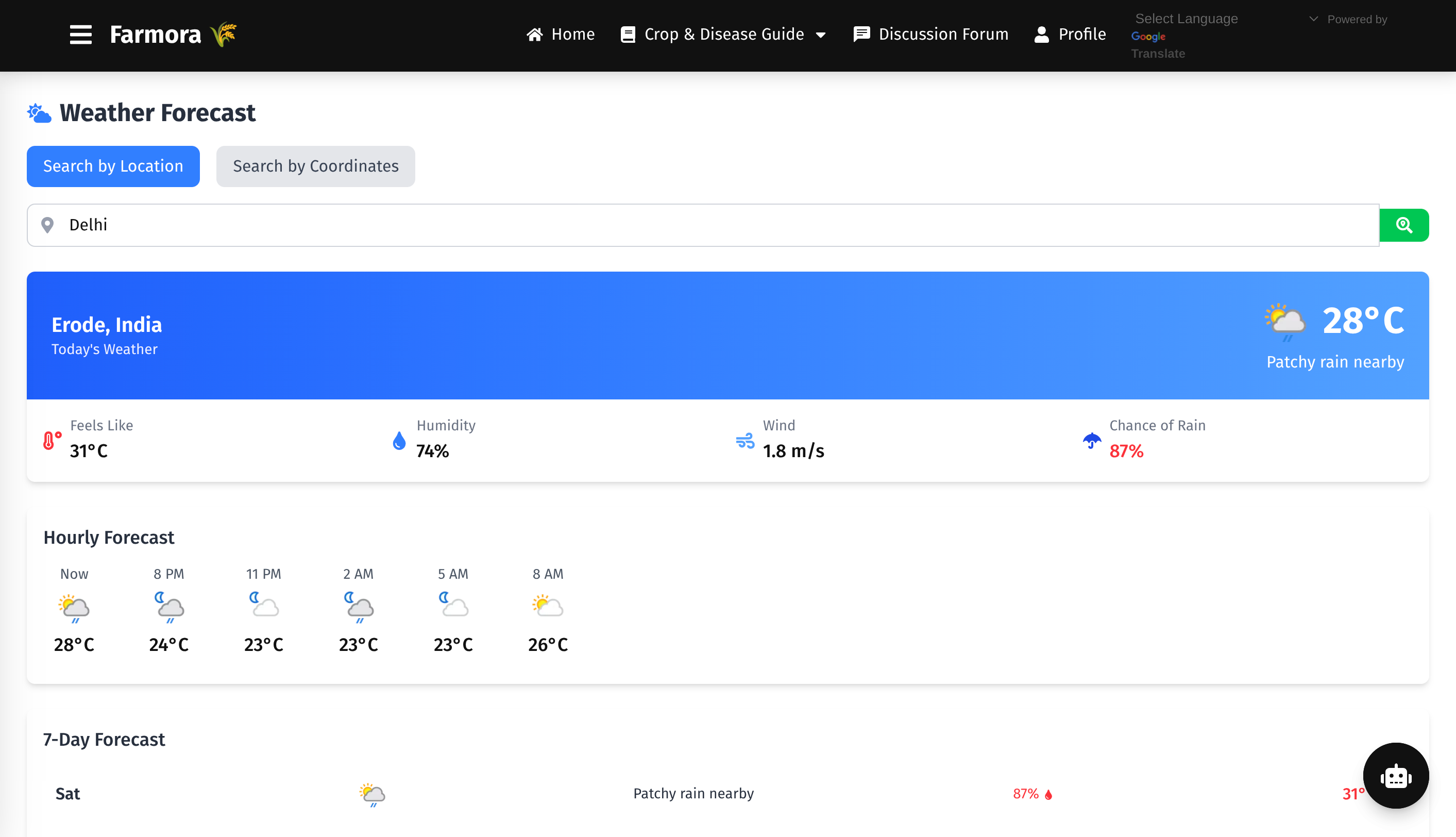Open the Profile page

point(1070,35)
